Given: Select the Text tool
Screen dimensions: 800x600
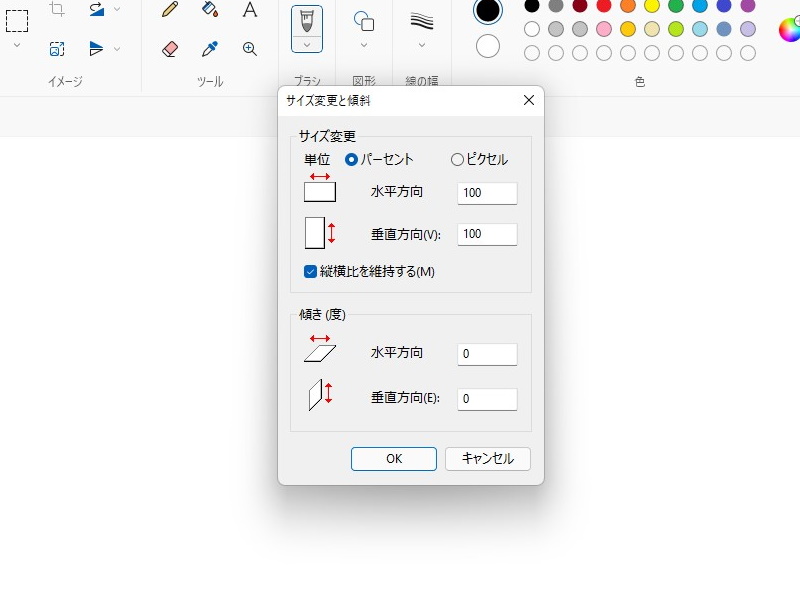Looking at the screenshot, I should (x=249, y=11).
